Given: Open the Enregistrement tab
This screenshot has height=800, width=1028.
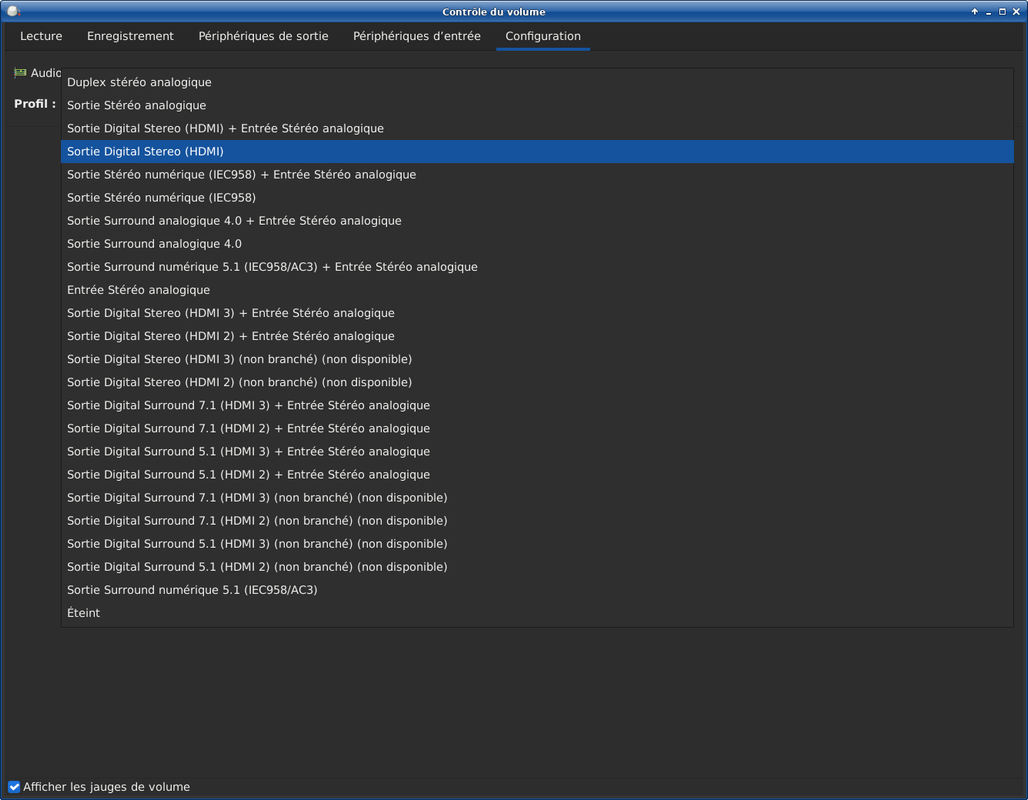Looking at the screenshot, I should tap(130, 36).
